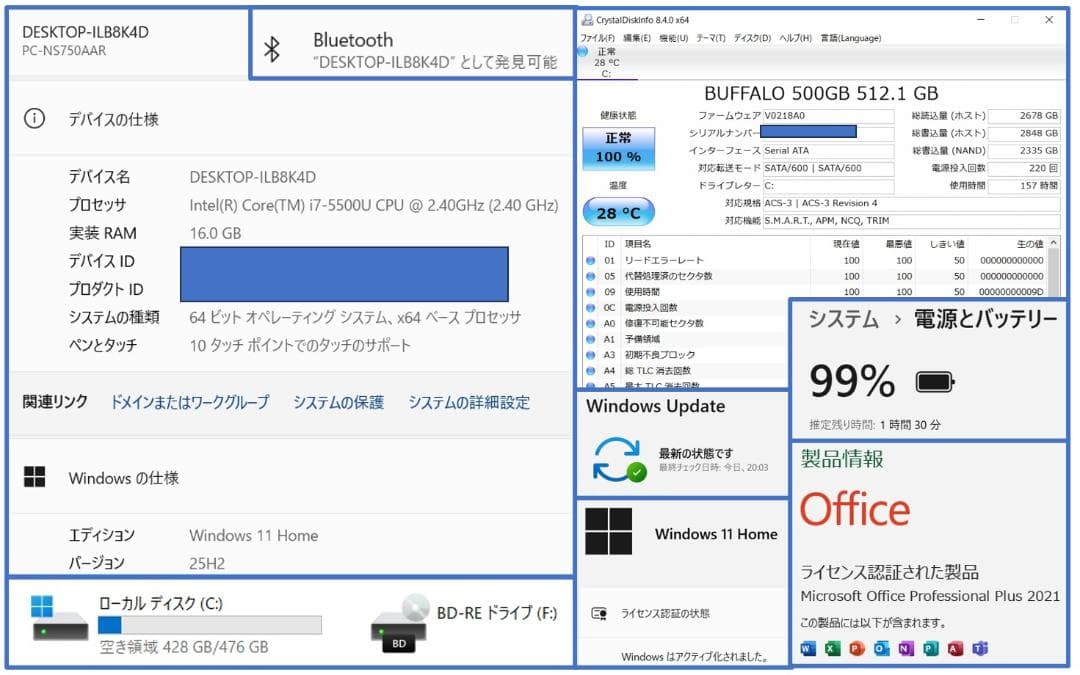Click the 現在値 column header in SMART table

[x=847, y=245]
